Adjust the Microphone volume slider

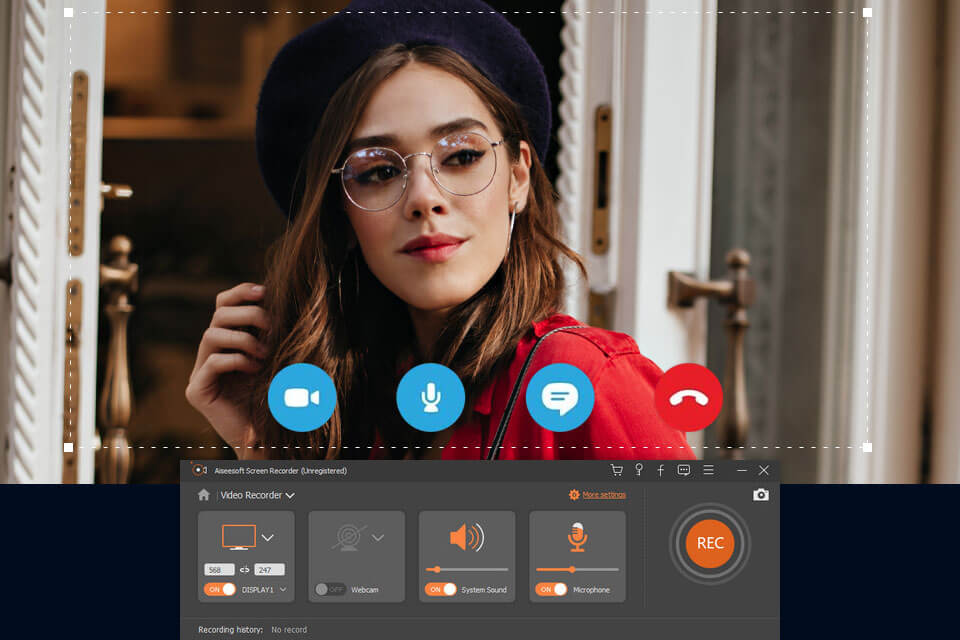pos(577,570)
